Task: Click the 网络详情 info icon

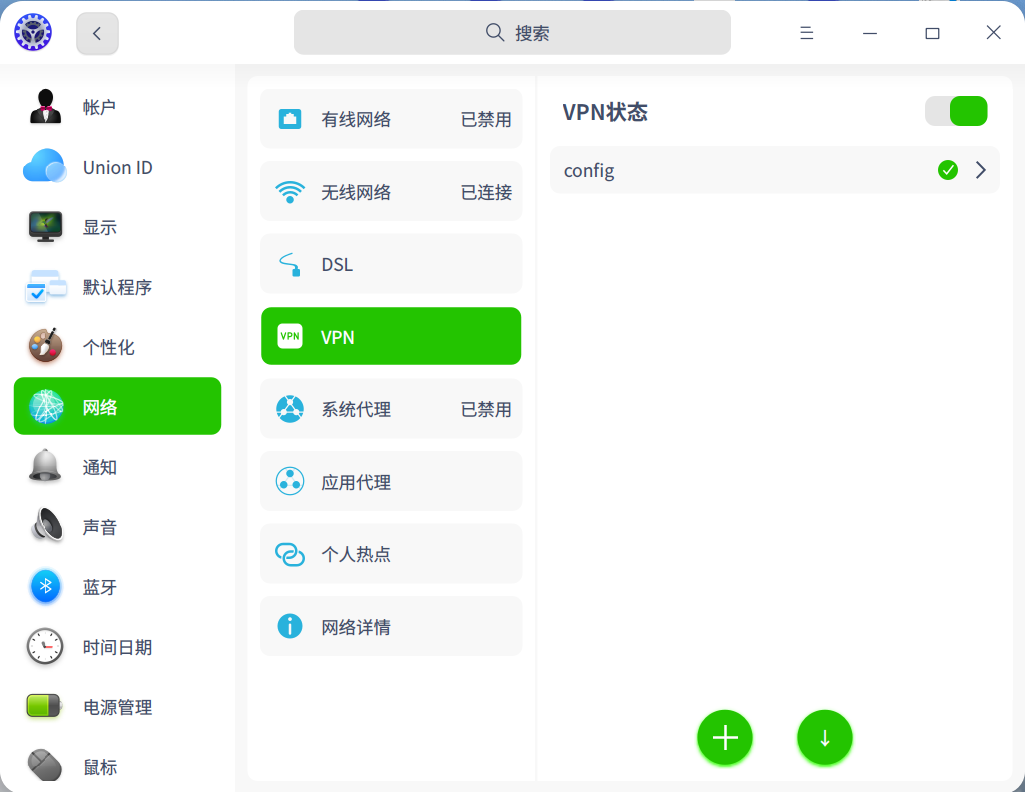Action: click(290, 626)
